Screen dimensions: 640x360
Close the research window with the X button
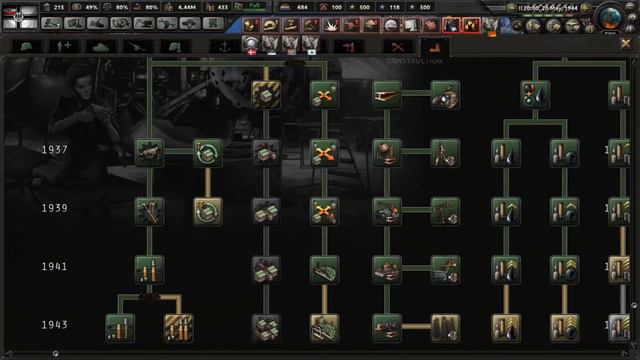[x=625, y=44]
